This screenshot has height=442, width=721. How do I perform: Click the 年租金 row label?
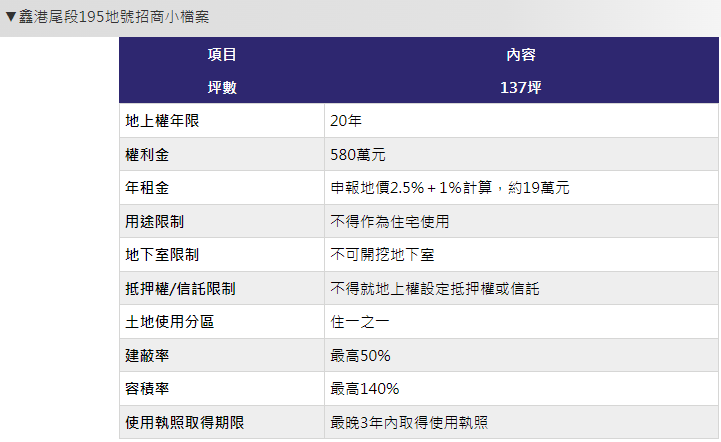pyautogui.click(x=147, y=188)
